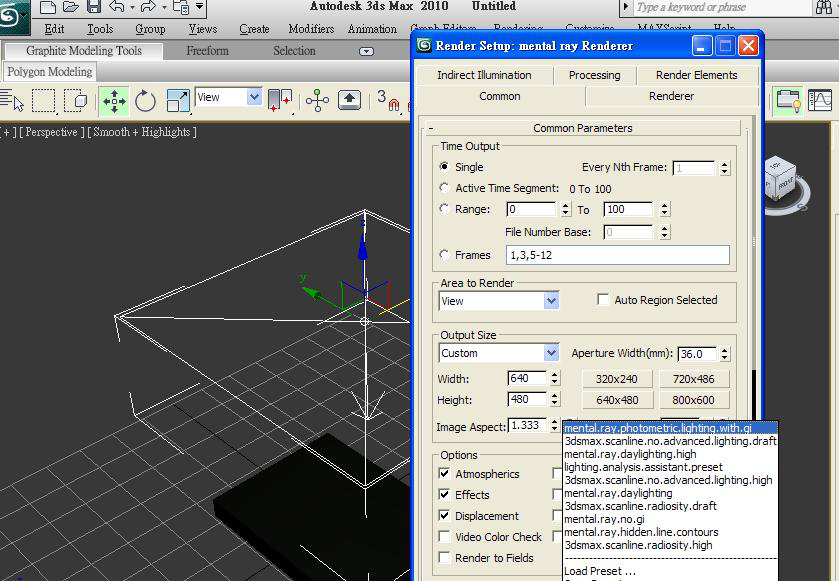Viewport: 839px width, 581px height.
Task: Toggle the 3D Snaps magnet icon
Action: click(388, 101)
